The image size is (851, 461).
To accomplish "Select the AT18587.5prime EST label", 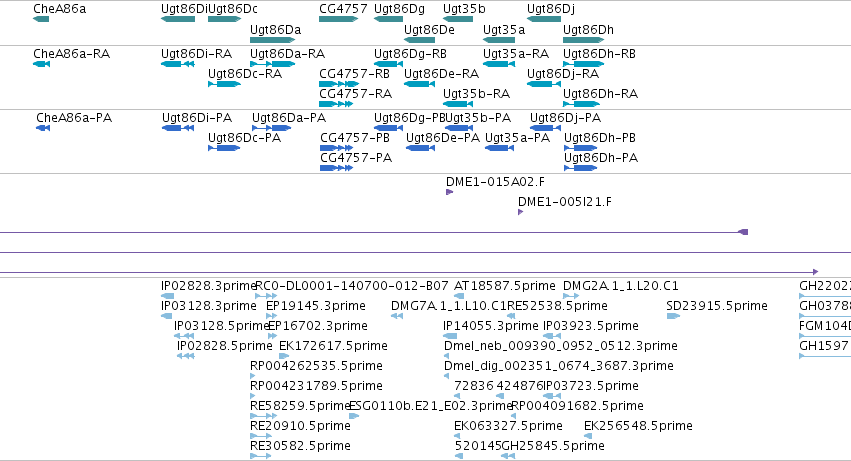I will pyautogui.click(x=505, y=286).
